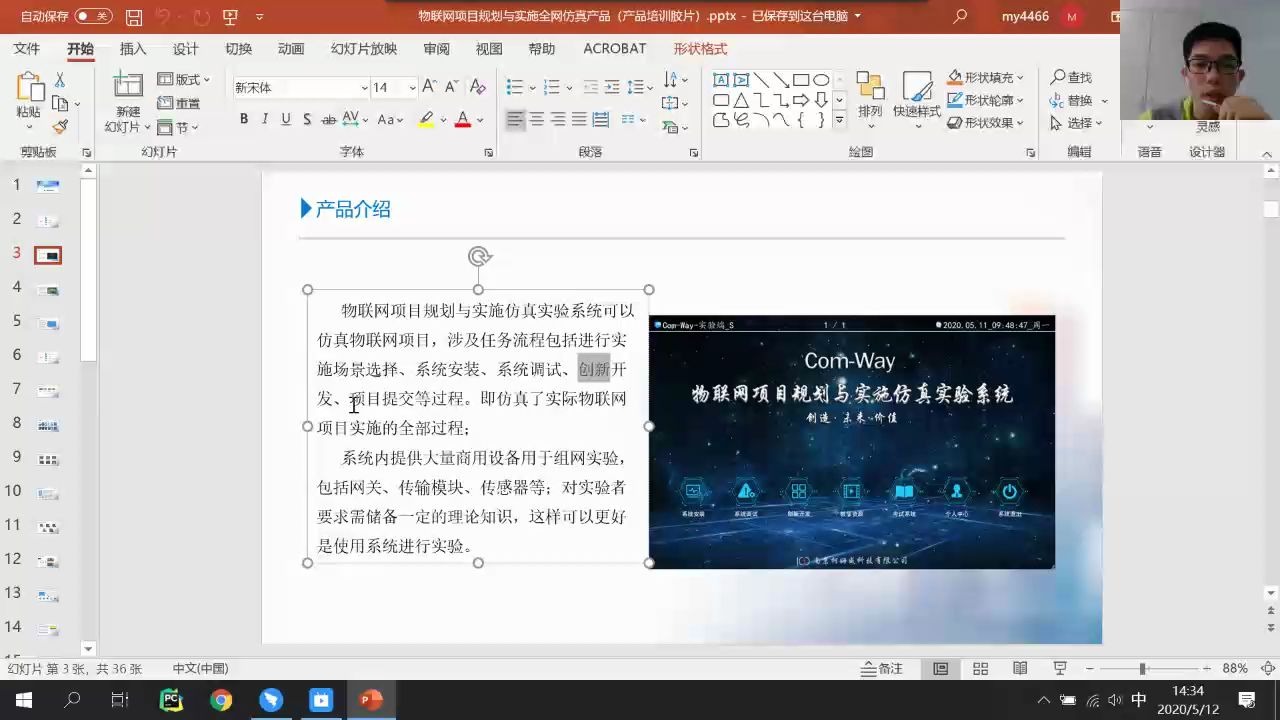Switch to the Shape Format (形状格式) tab
Image resolution: width=1280 pixels, height=720 pixels.
click(700, 49)
